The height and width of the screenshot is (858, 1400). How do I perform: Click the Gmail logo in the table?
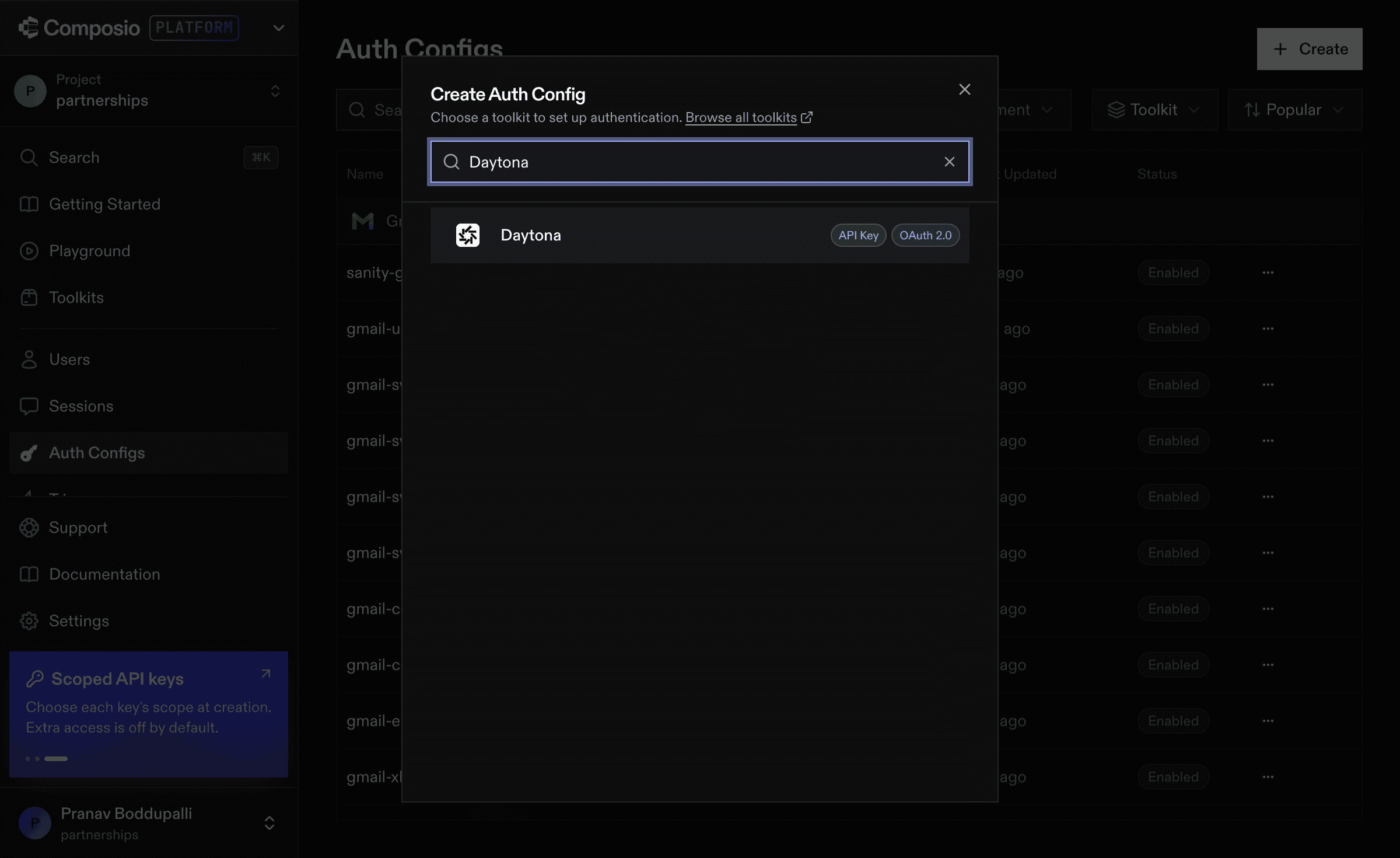[362, 221]
